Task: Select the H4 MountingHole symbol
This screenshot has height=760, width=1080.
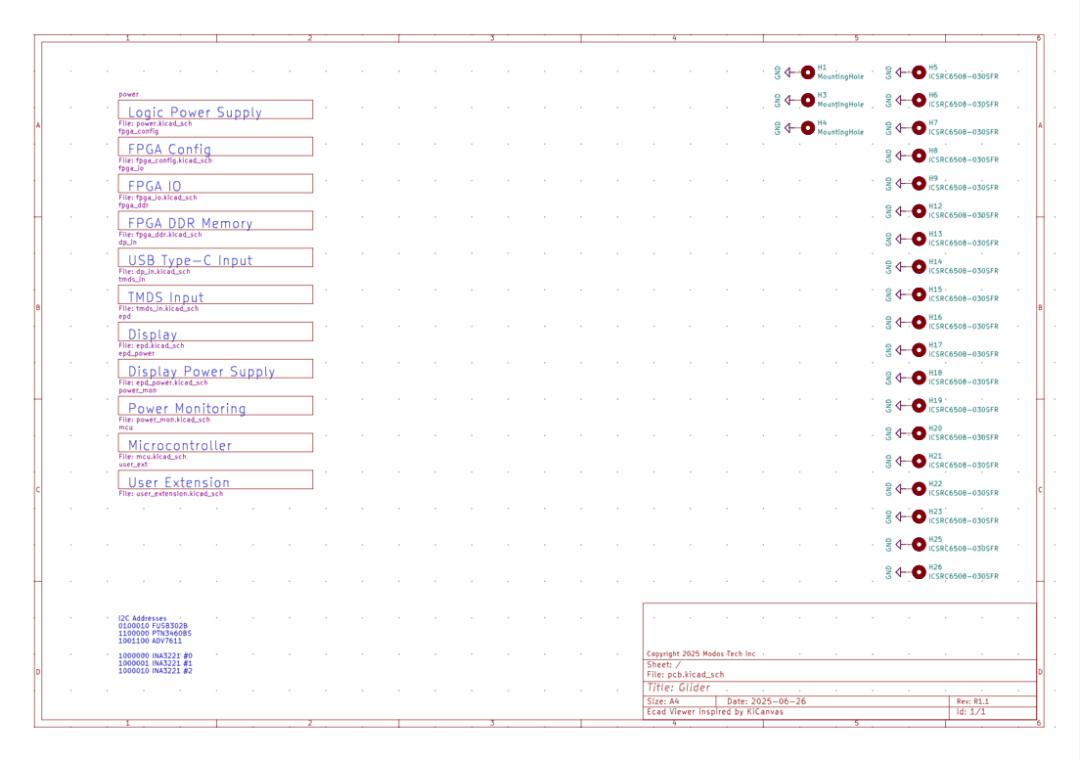Action: click(x=808, y=127)
